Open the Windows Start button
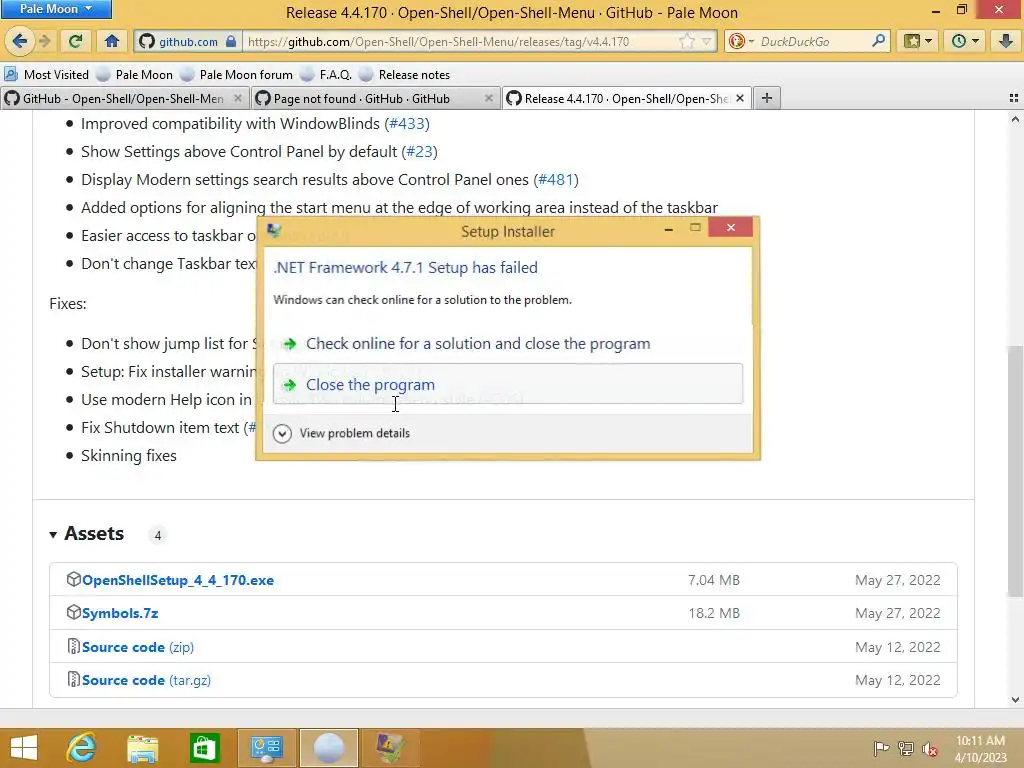This screenshot has width=1024, height=768. point(24,748)
